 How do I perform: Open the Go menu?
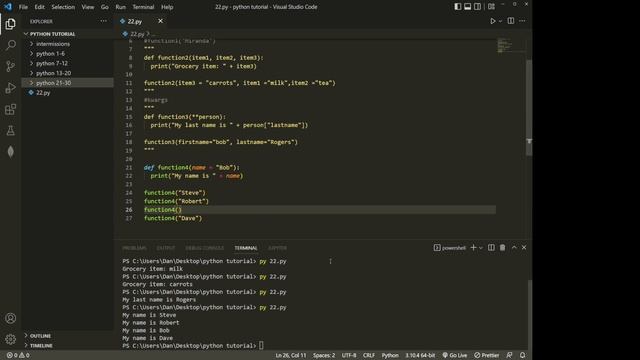point(104,7)
